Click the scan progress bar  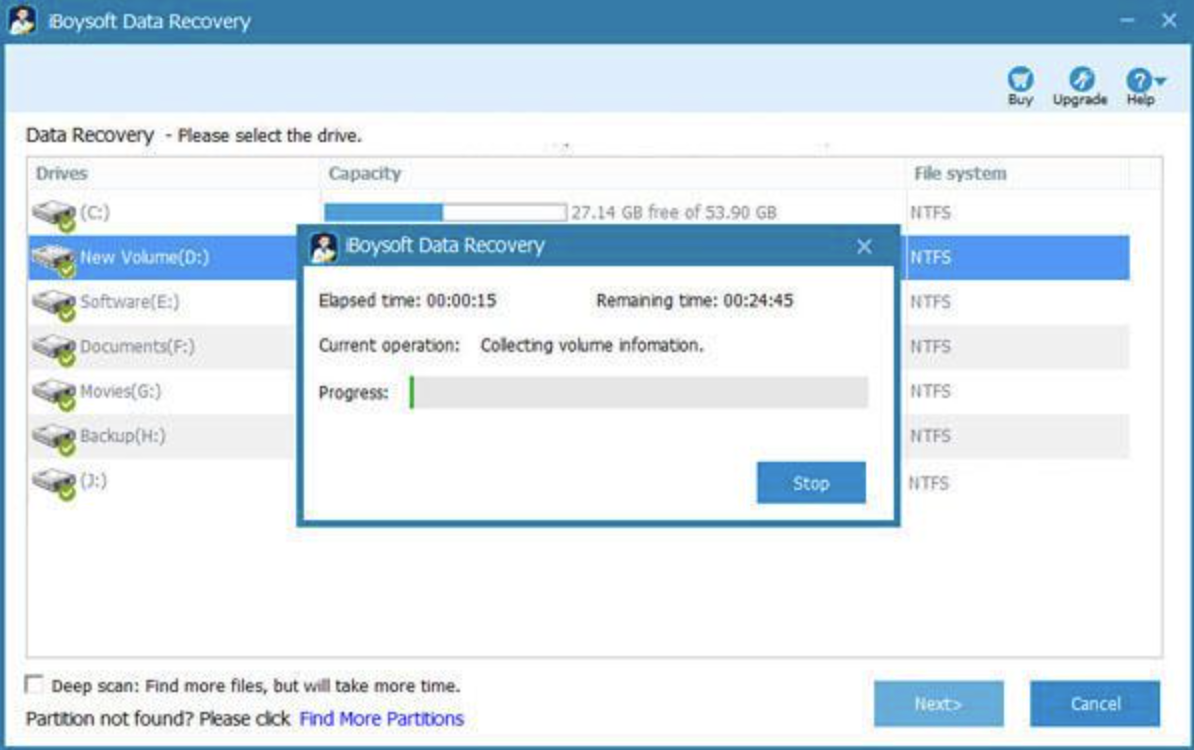pos(638,392)
